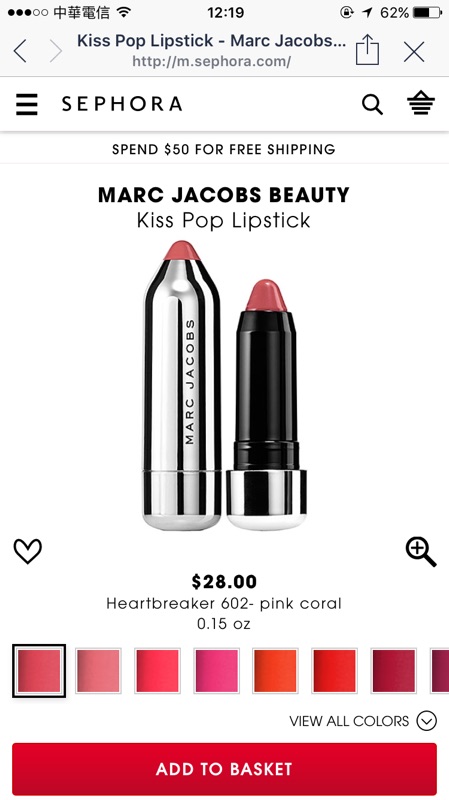Viewport: 449px width, 800px height.
Task: Open the Sephora hamburger menu
Action: click(x=27, y=104)
